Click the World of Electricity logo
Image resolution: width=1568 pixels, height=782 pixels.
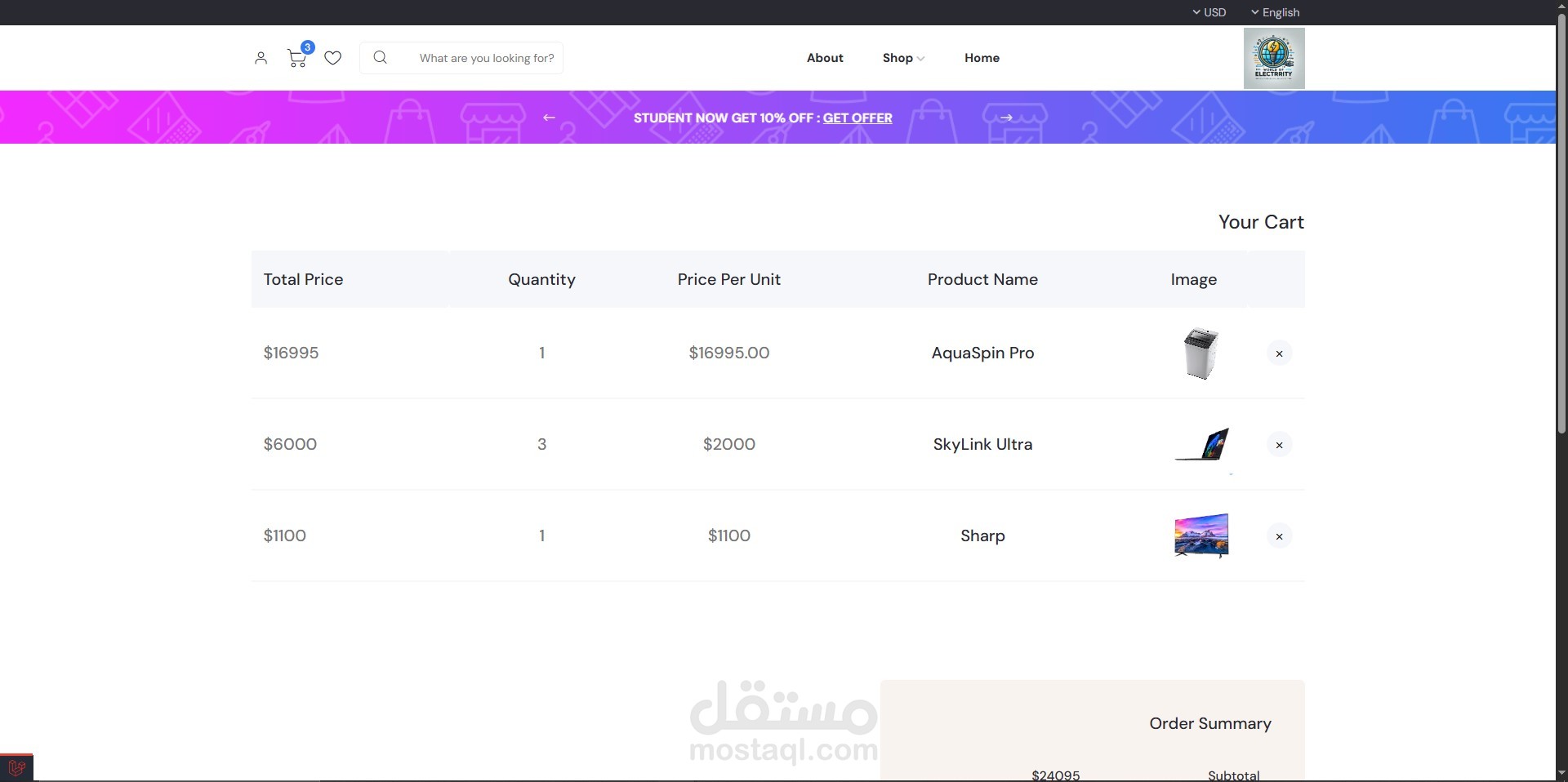click(1274, 58)
